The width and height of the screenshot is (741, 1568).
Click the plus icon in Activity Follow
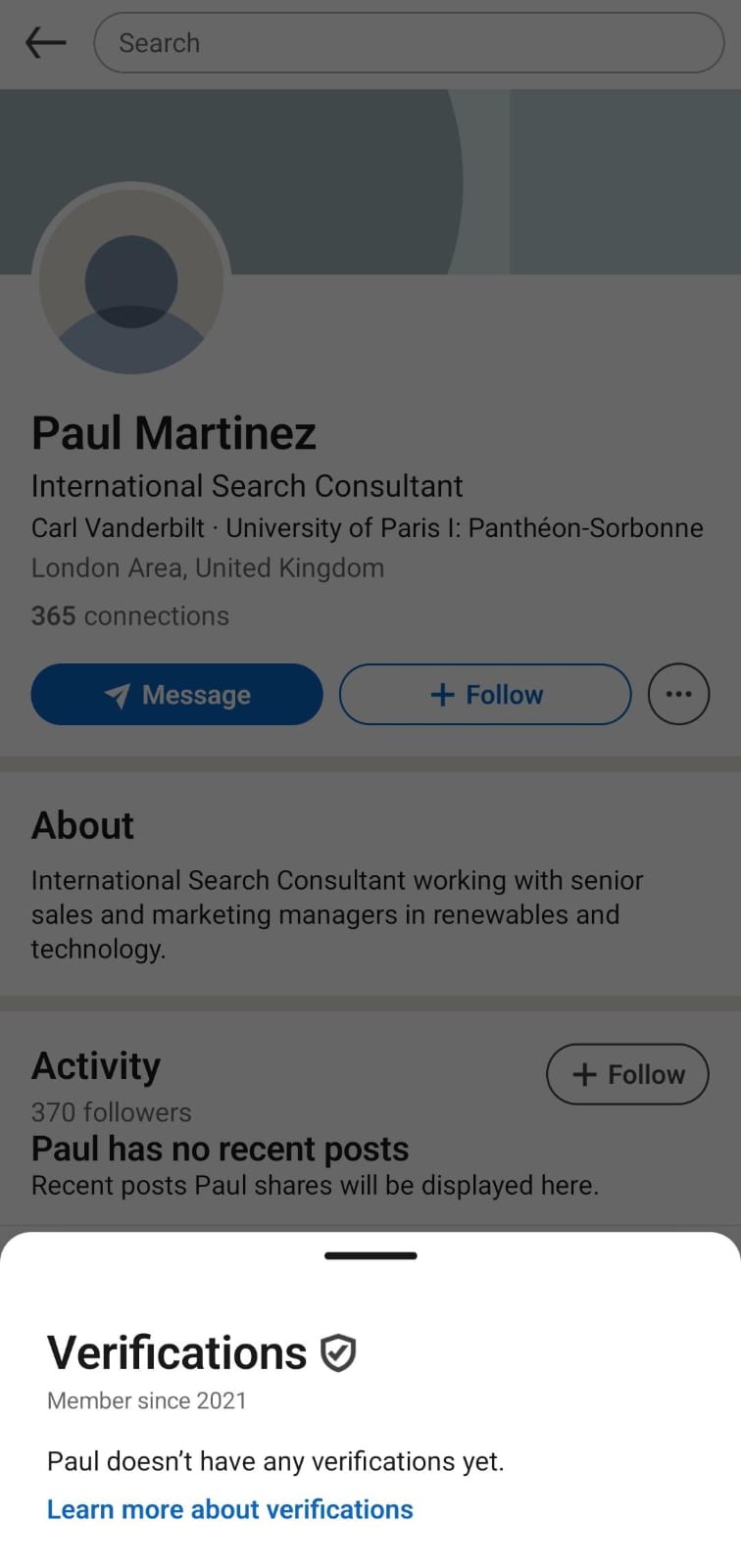tap(584, 1074)
